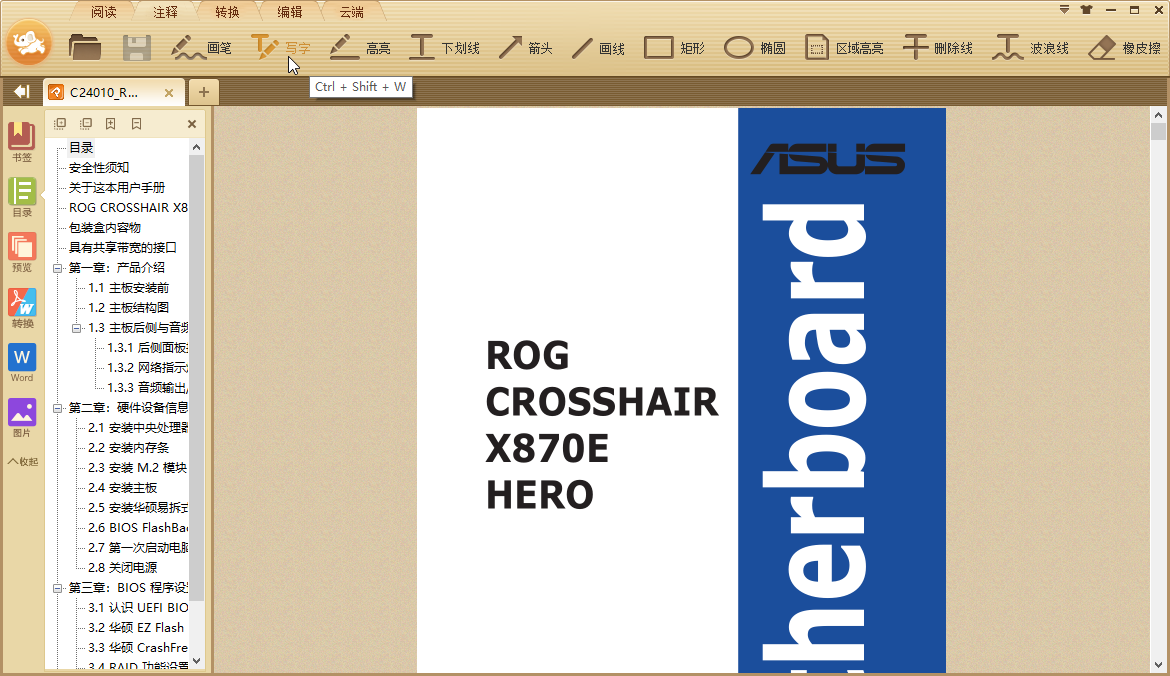Go to 2.6 BIOS FlashBack section
This screenshot has width=1170, height=676.
coord(138,528)
